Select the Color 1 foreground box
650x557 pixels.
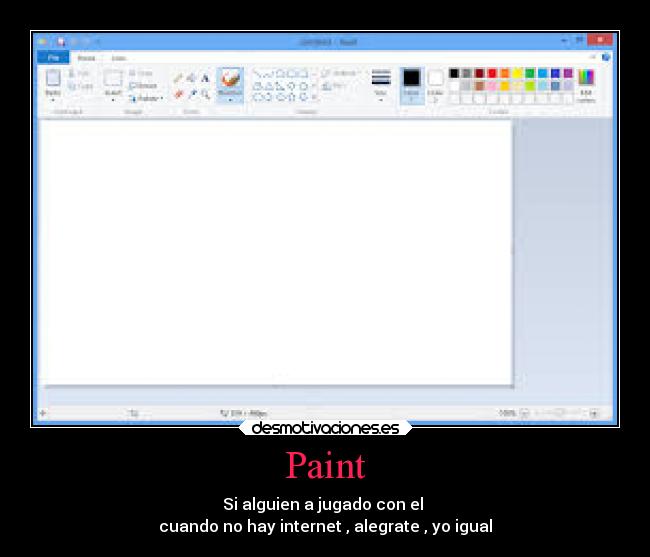tap(411, 85)
